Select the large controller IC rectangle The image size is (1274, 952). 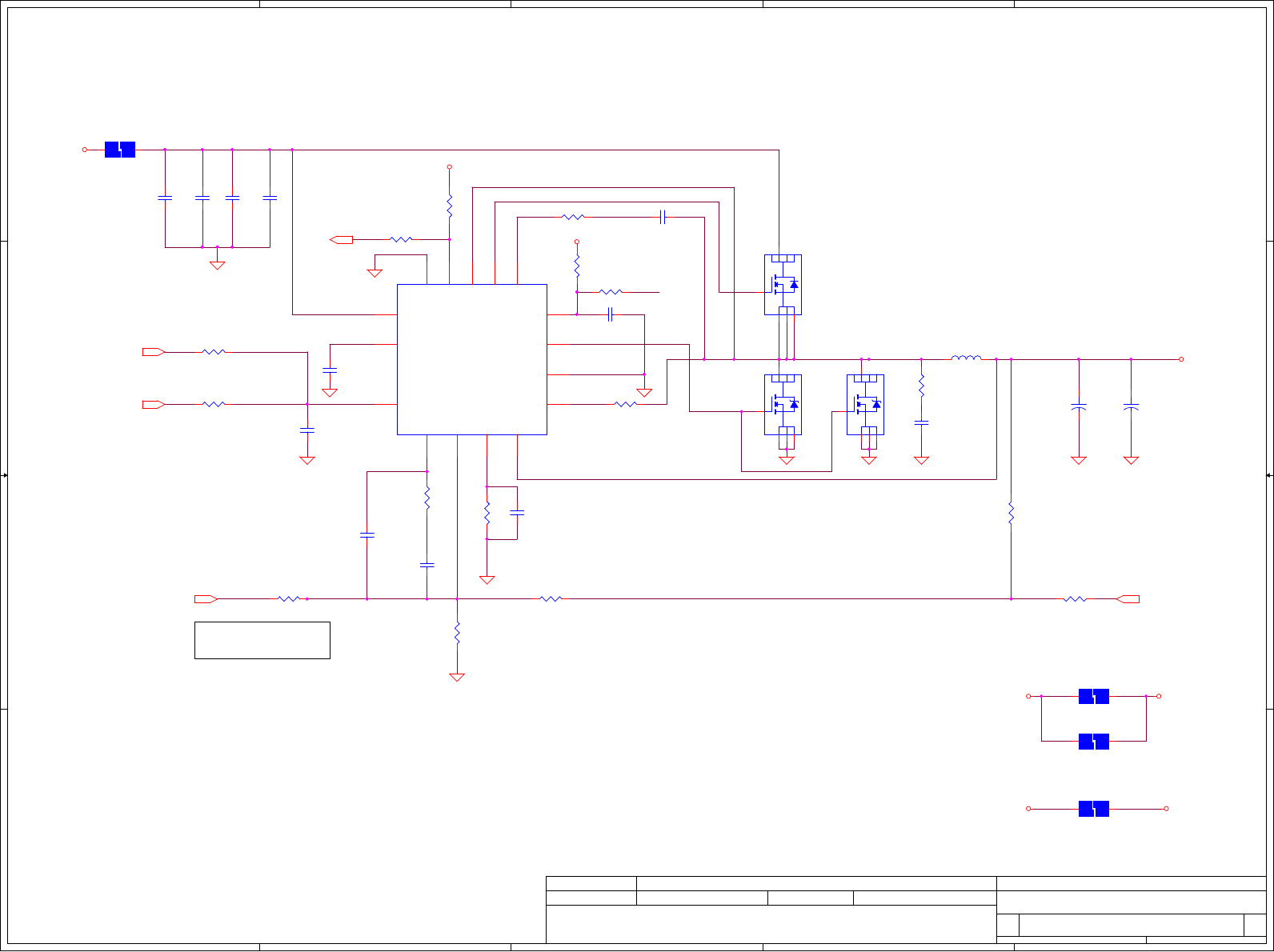(x=472, y=359)
